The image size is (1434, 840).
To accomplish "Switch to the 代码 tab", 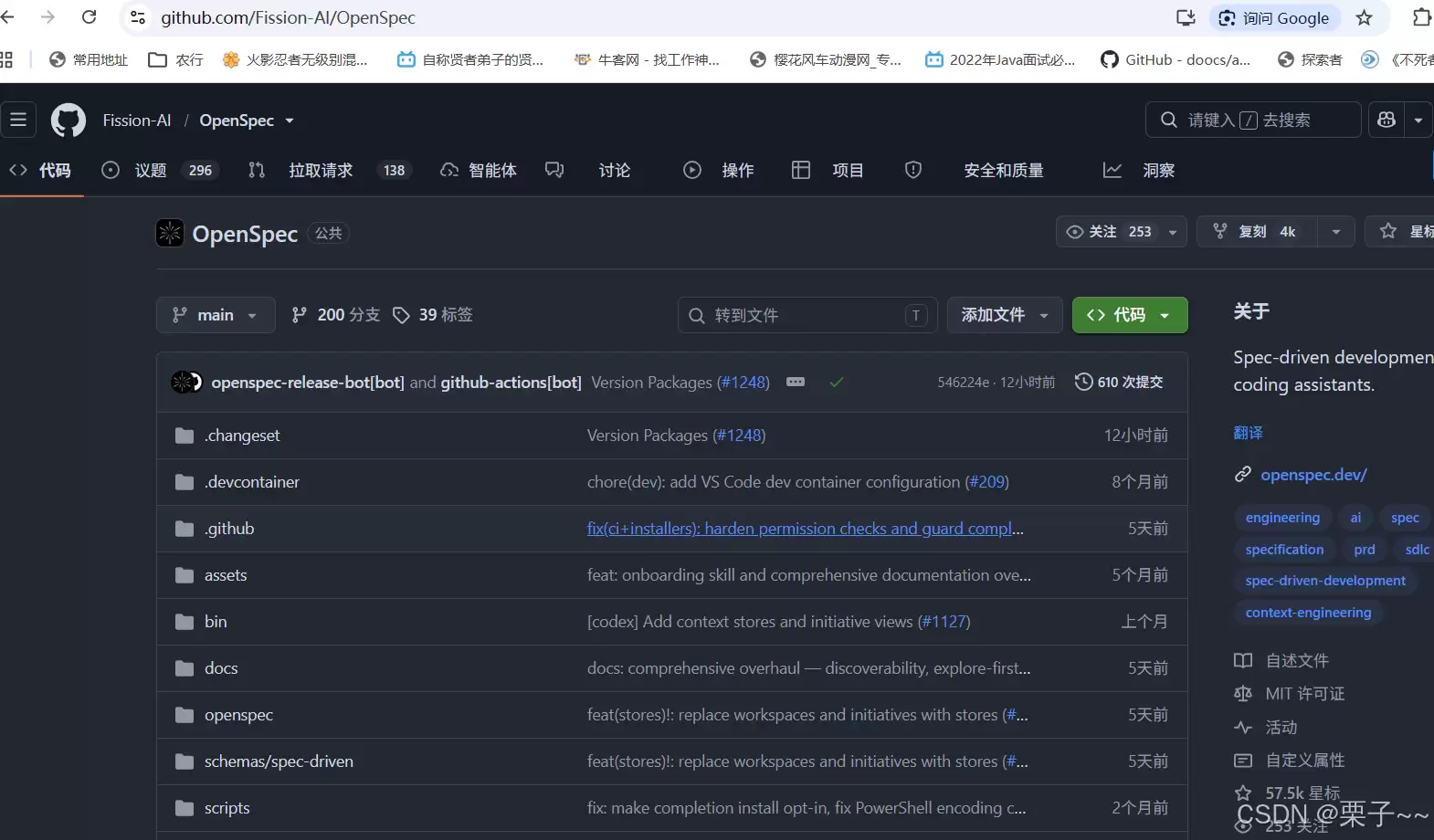I will pos(40,170).
